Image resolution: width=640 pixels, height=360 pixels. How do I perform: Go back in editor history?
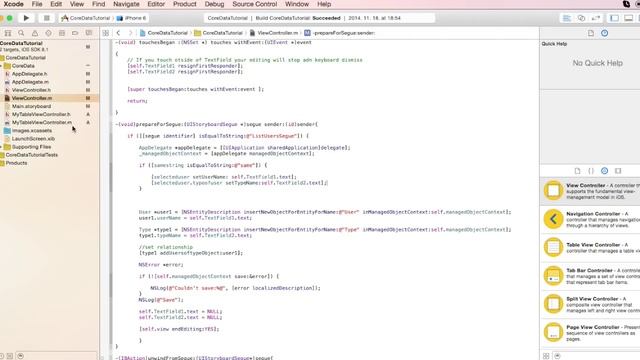coord(118,33)
